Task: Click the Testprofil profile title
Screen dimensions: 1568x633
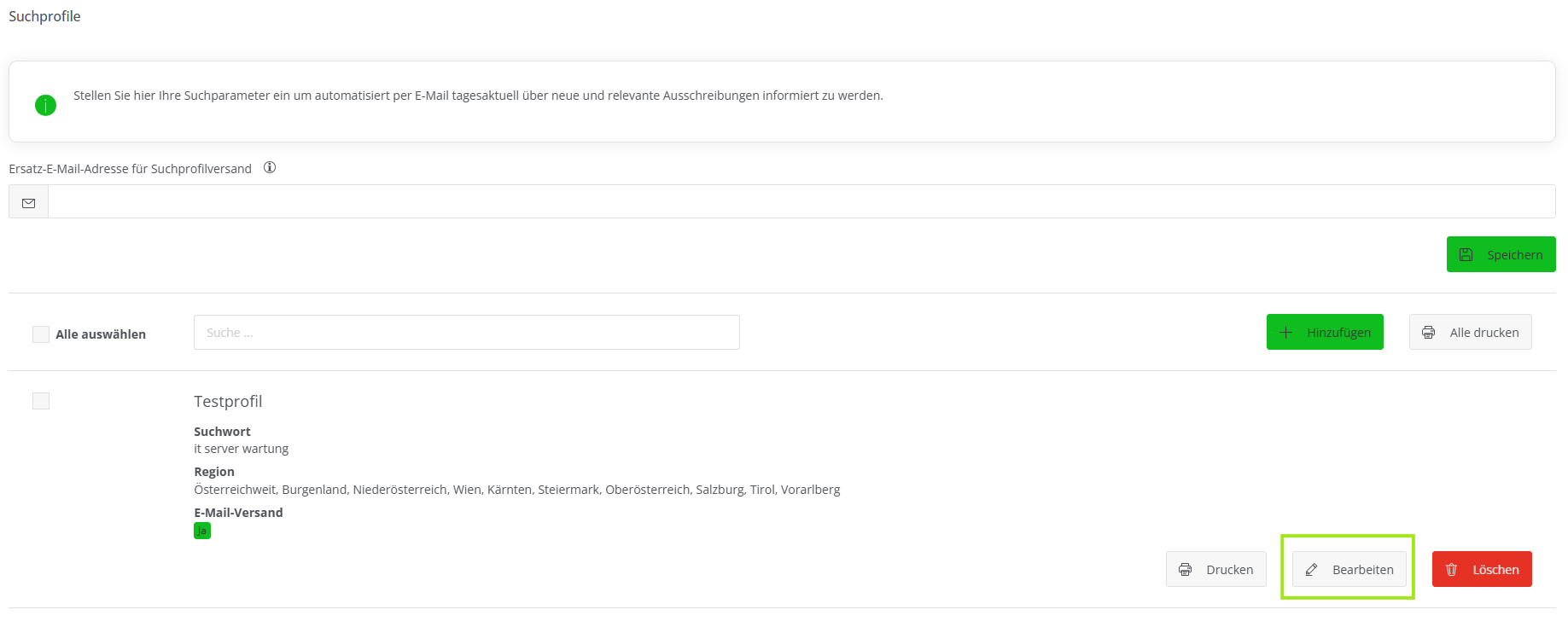Action: [x=228, y=402]
